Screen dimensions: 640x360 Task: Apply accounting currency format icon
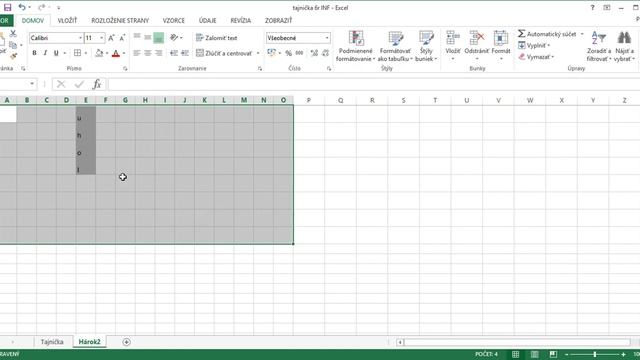pyautogui.click(x=271, y=53)
